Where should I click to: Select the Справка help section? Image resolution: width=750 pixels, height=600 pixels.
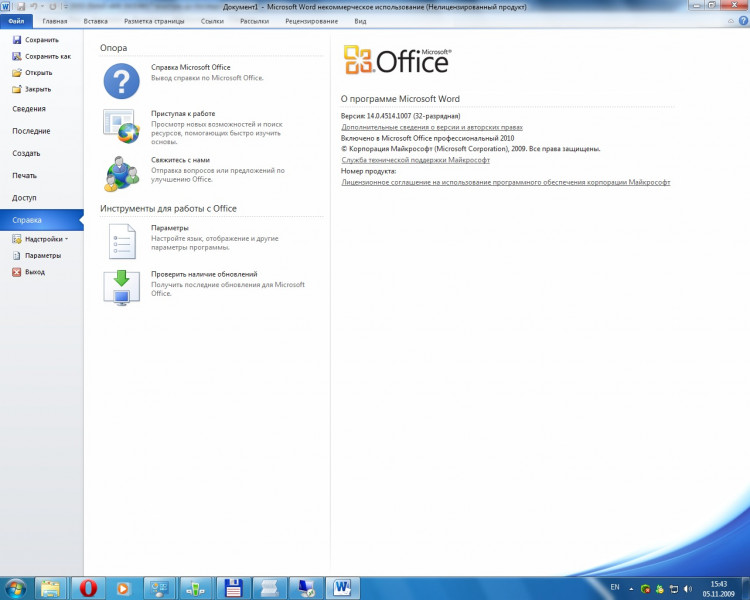point(42,220)
